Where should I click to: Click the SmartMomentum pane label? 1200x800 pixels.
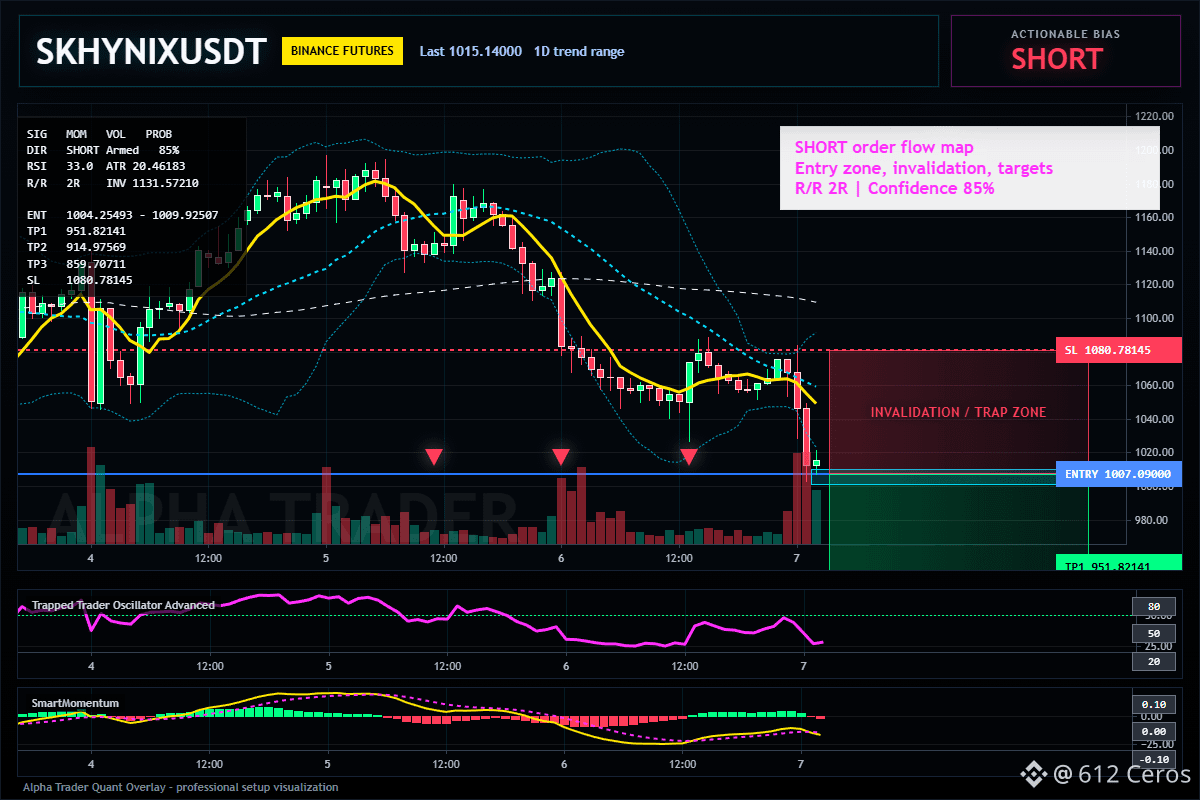coord(75,703)
